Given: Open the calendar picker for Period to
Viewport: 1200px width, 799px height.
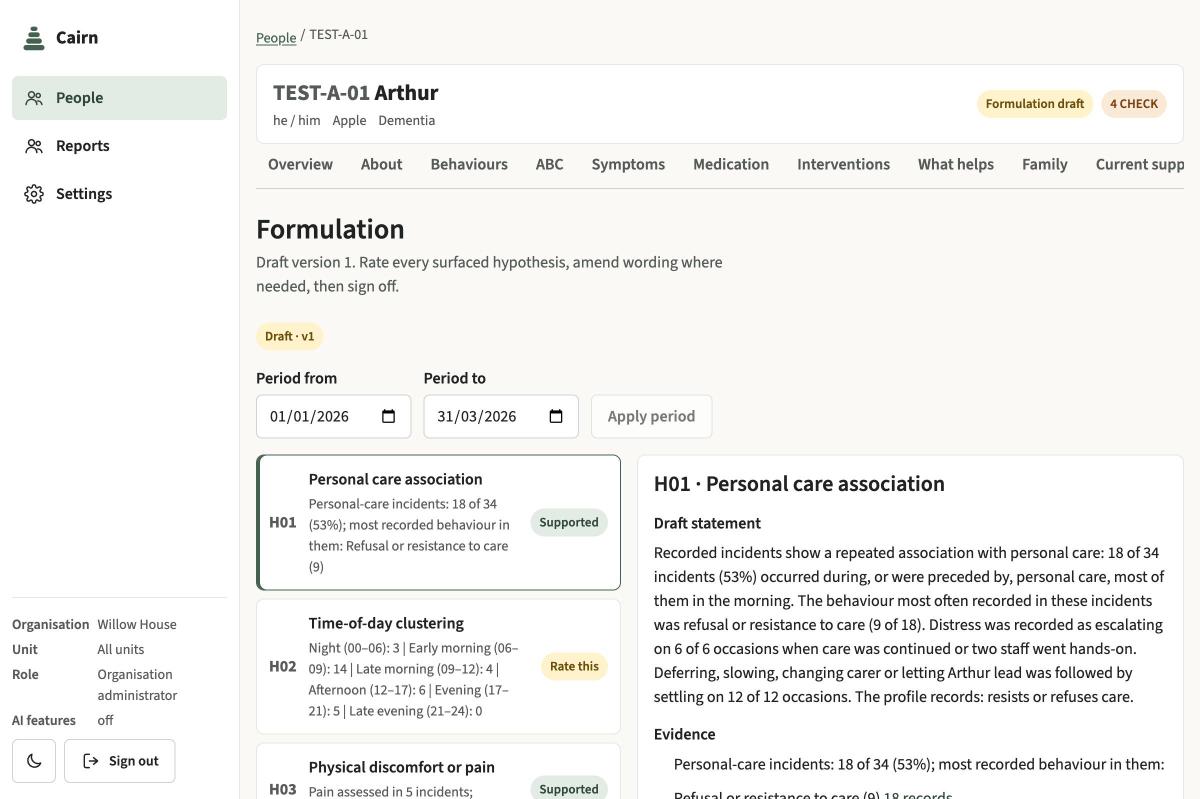Looking at the screenshot, I should pyautogui.click(x=556, y=417).
